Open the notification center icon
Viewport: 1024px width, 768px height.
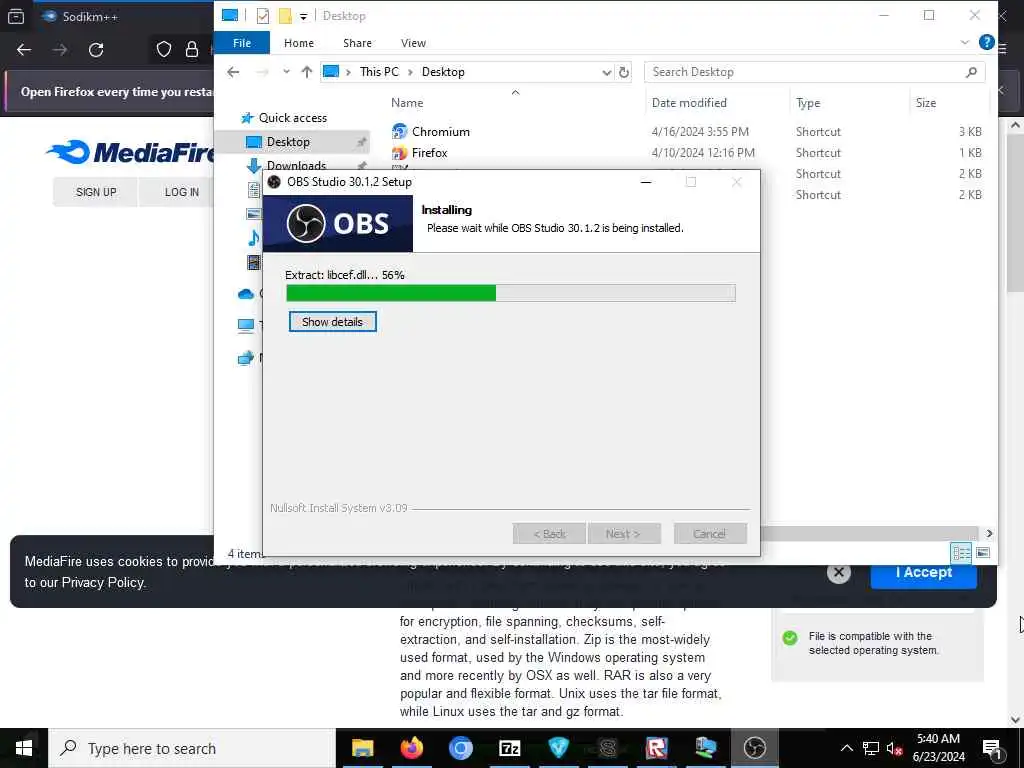(x=993, y=748)
